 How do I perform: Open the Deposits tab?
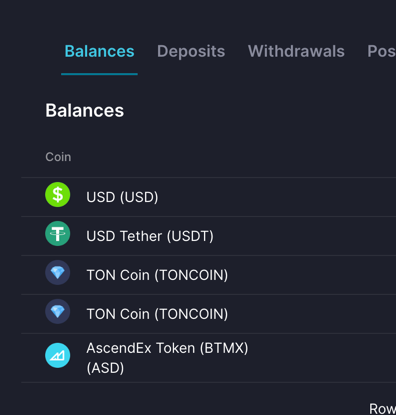191,51
